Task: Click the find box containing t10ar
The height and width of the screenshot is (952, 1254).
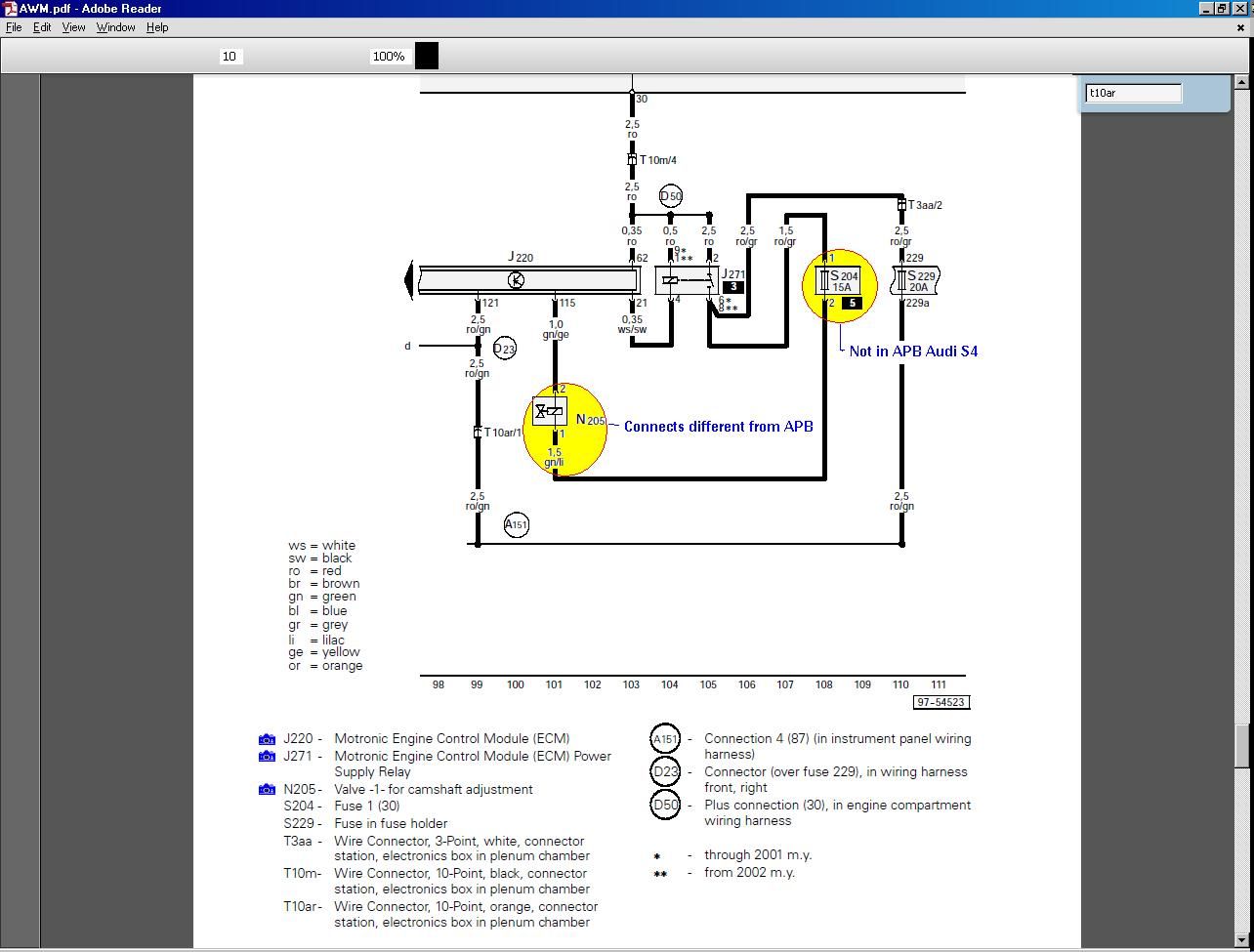Action: (1134, 93)
